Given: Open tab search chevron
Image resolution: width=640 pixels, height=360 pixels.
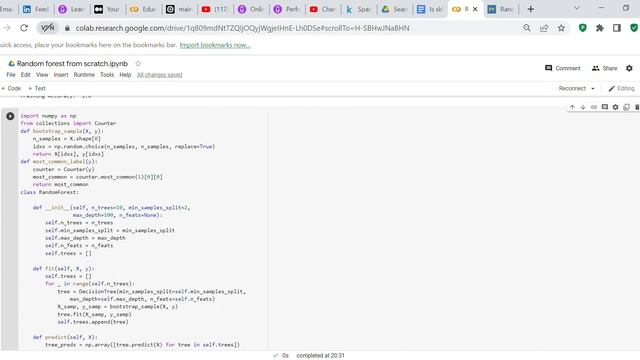Looking at the screenshot, I should 577,8.
